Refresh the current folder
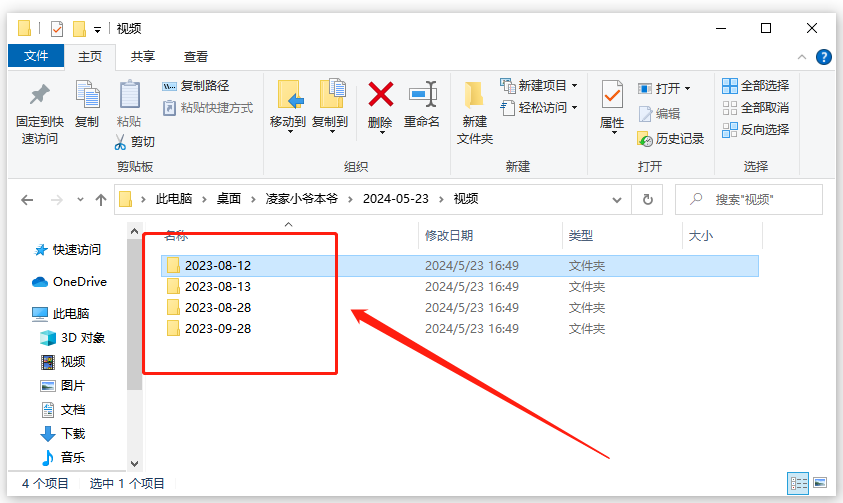843x503 pixels. (x=648, y=200)
